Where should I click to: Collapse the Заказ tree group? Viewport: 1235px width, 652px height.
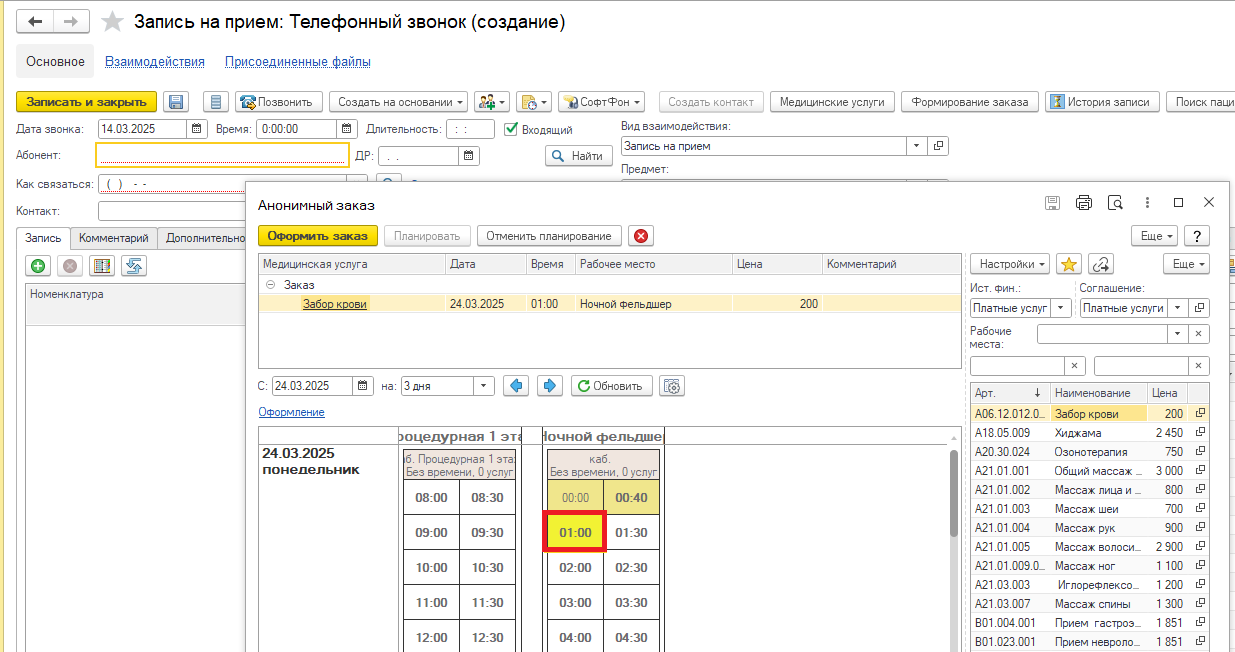[x=270, y=285]
